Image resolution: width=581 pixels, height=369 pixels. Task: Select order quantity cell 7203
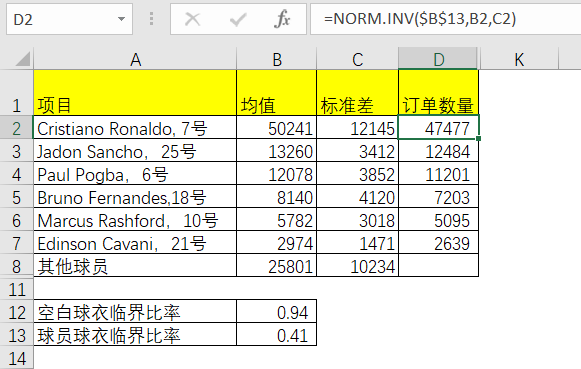tap(439, 196)
